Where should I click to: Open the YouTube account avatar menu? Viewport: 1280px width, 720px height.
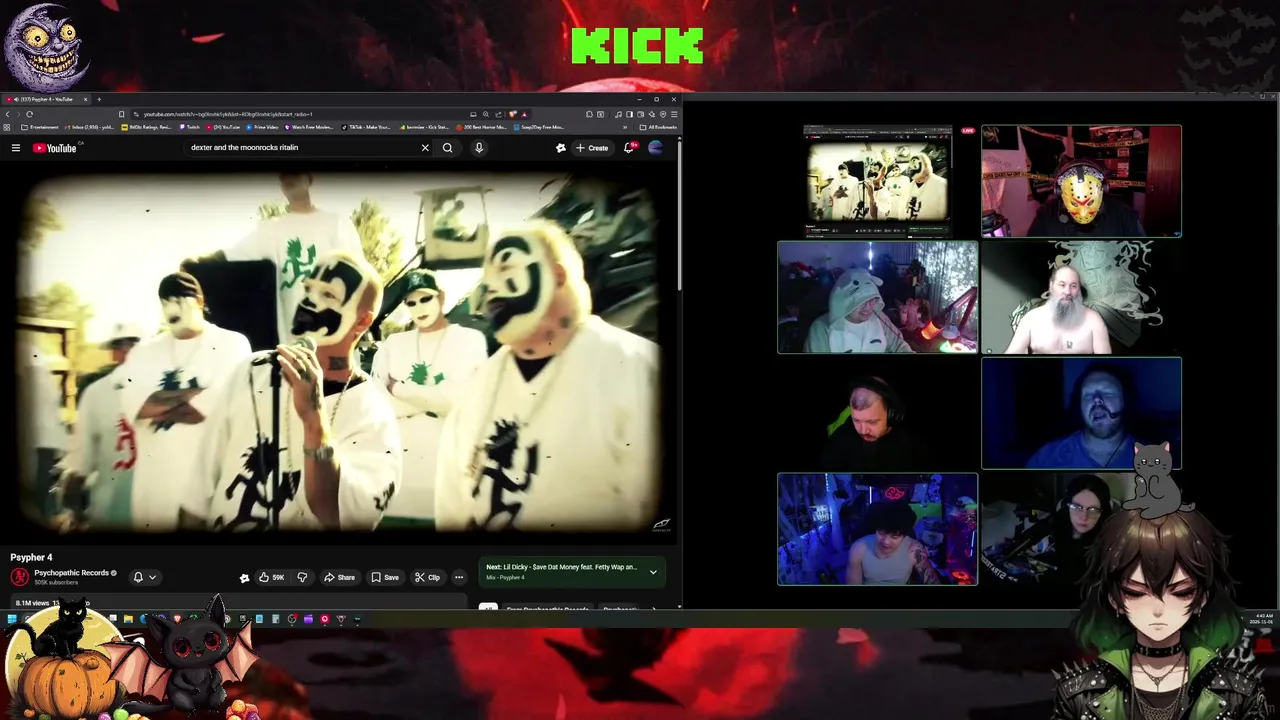tap(656, 148)
